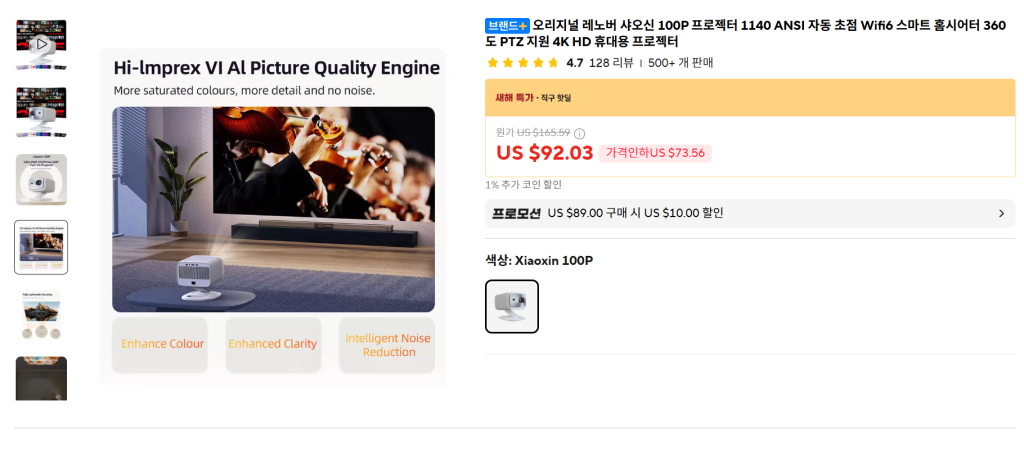Image resolution: width=1024 pixels, height=464 pixels.
Task: Play the product video thumbnail
Action: [x=41, y=44]
